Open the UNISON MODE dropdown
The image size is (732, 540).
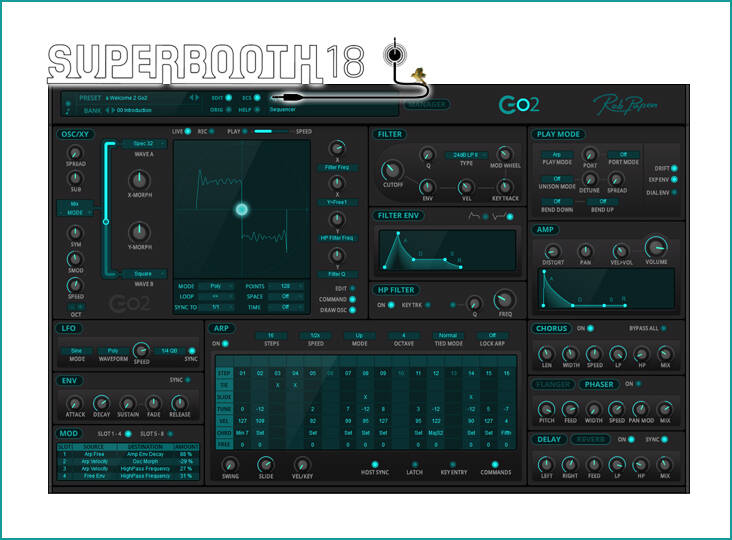pos(557,179)
